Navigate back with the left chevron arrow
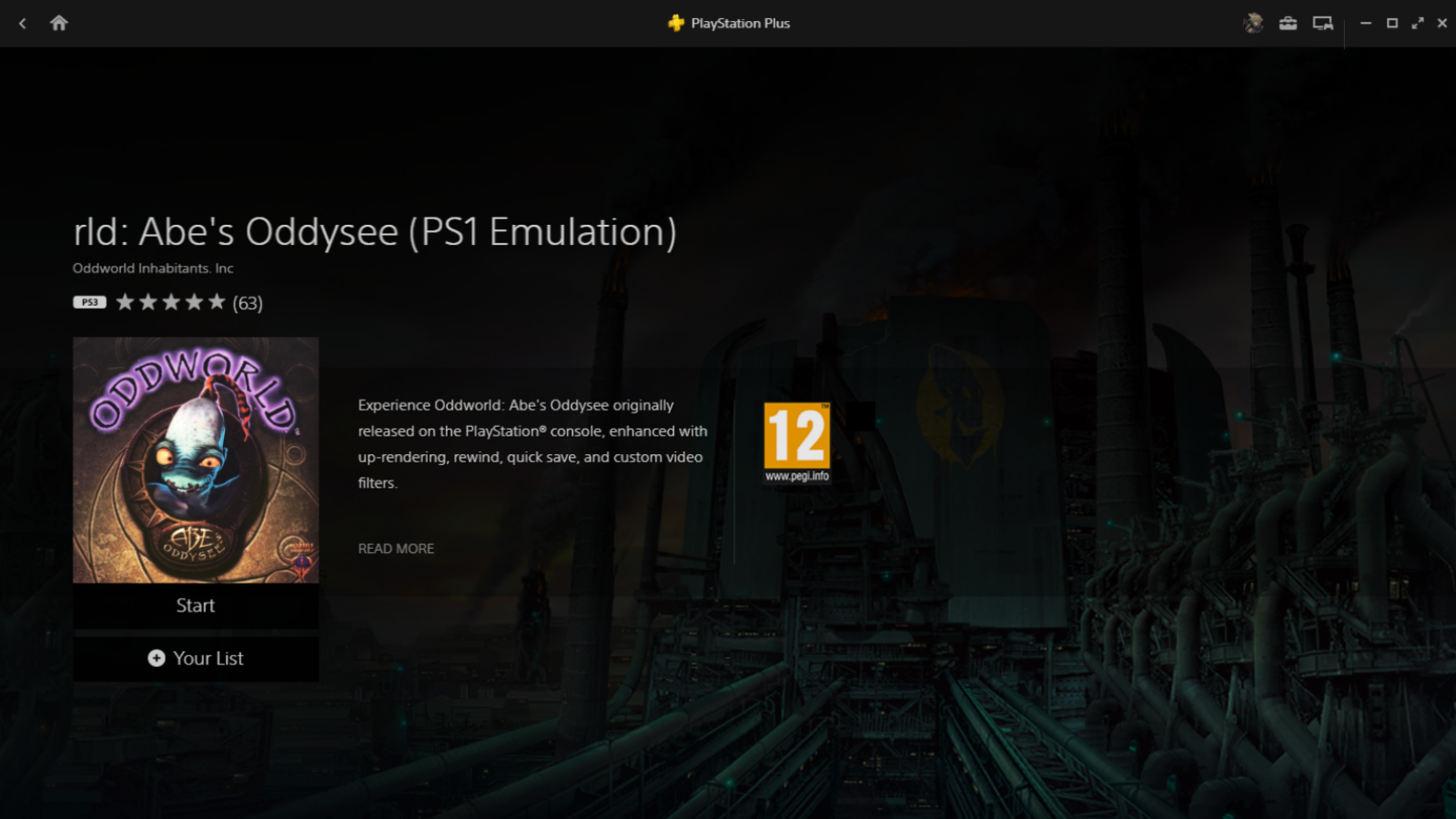The image size is (1456, 819). click(x=21, y=23)
